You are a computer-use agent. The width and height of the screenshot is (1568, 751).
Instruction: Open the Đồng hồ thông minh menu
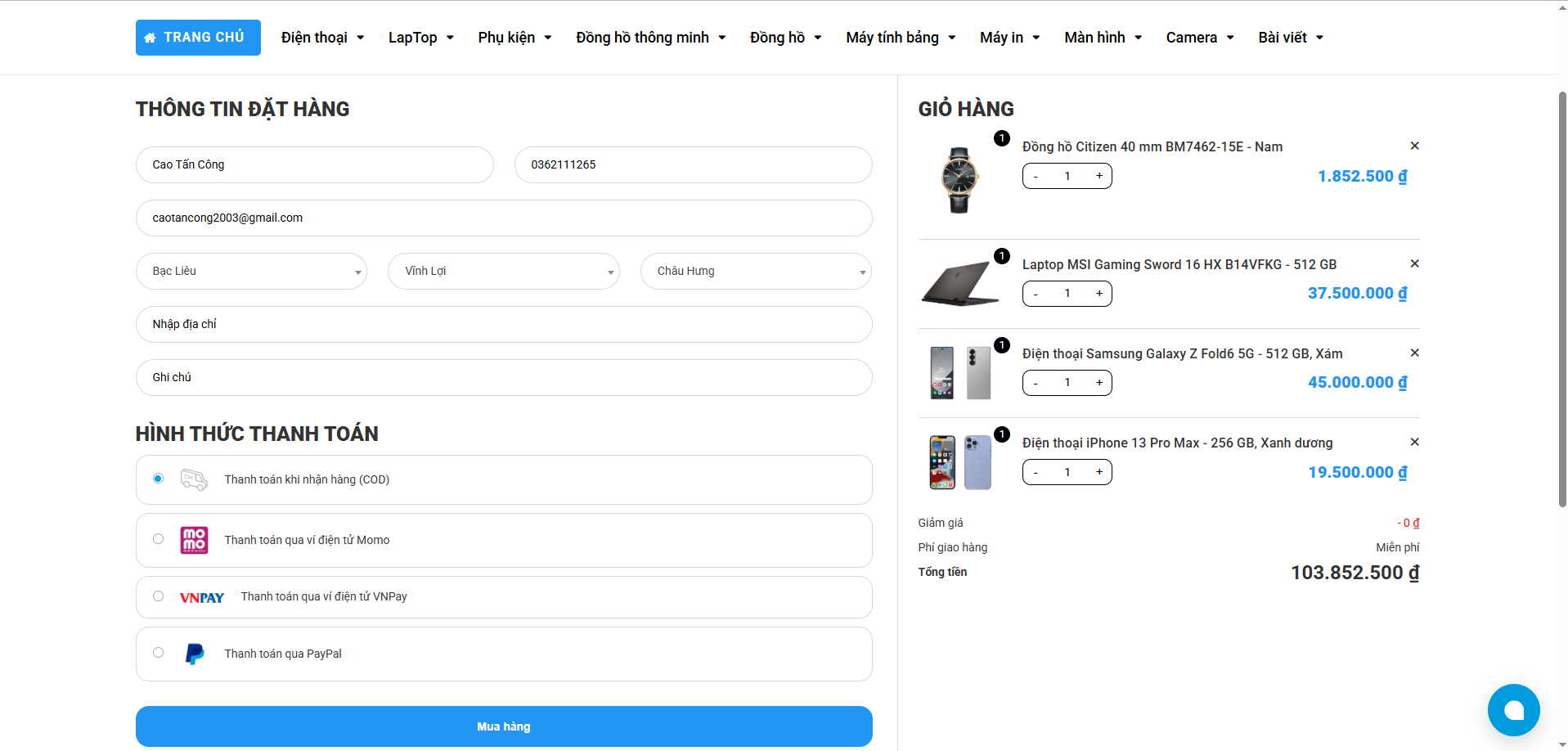click(x=650, y=38)
